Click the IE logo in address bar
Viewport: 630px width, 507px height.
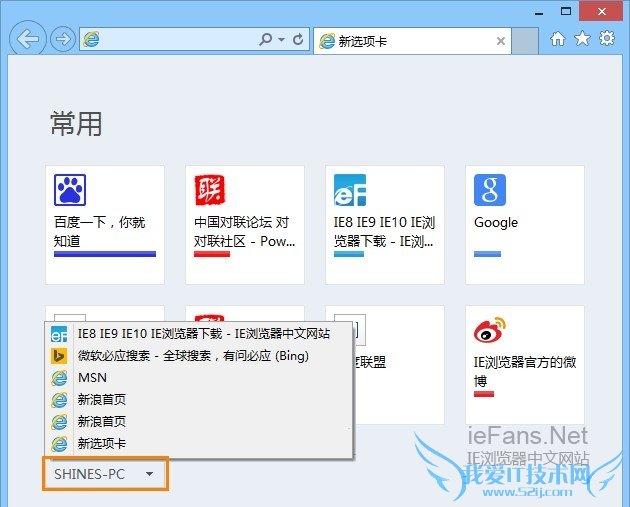click(x=91, y=39)
